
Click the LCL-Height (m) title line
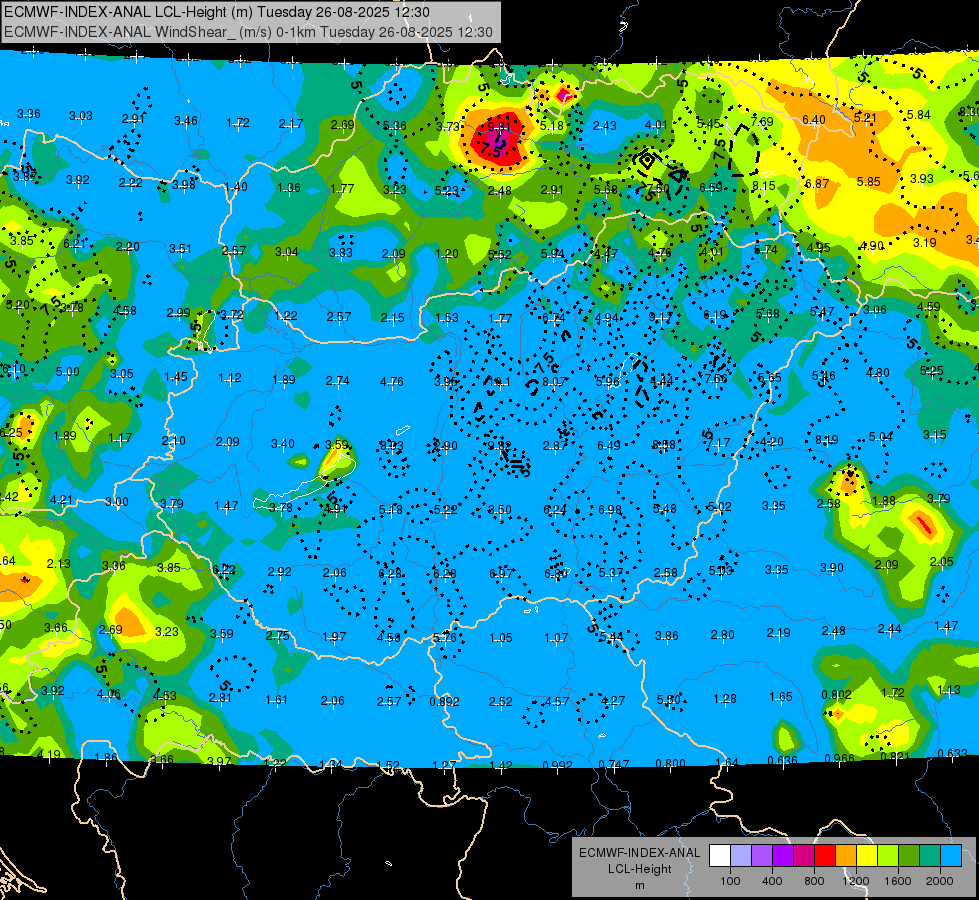pos(217,12)
